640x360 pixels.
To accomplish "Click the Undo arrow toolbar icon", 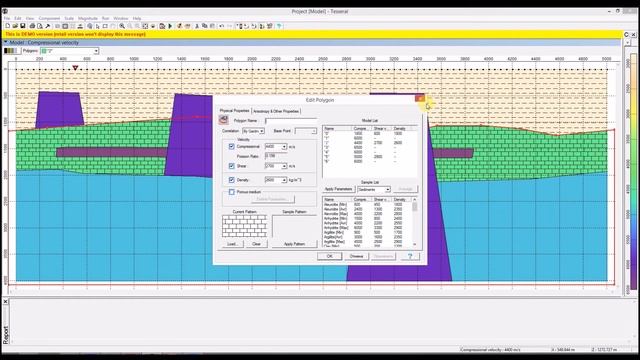I will [x=222, y=26].
